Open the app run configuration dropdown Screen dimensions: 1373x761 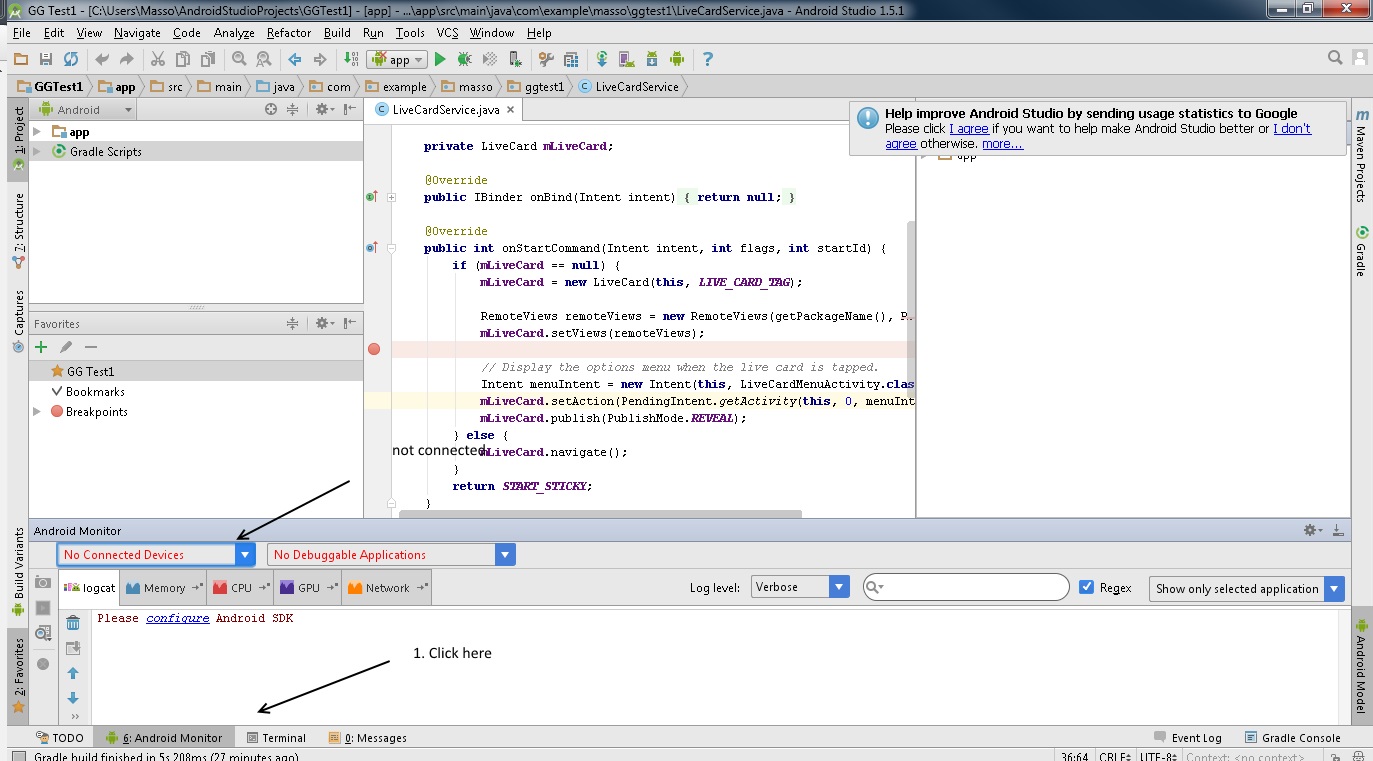397,60
